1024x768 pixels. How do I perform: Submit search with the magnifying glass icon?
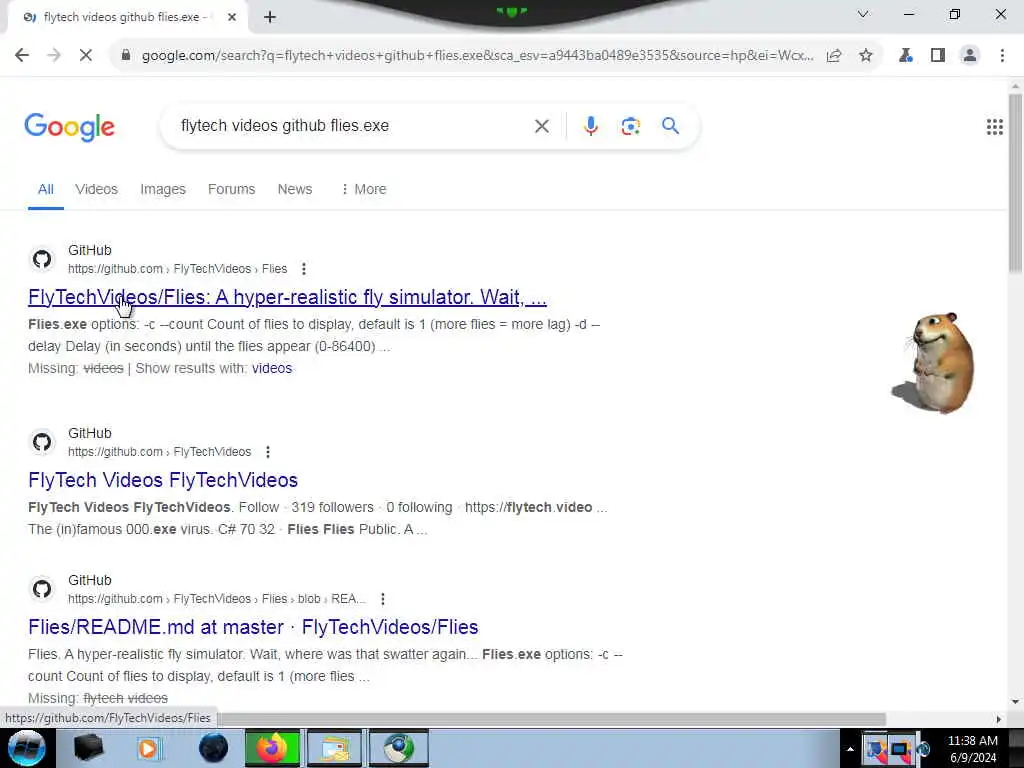click(x=670, y=125)
